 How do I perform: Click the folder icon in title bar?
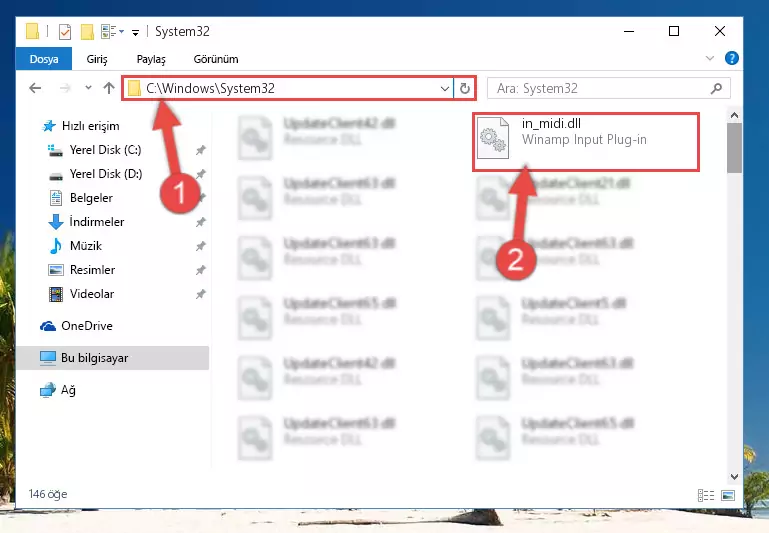pyautogui.click(x=32, y=31)
